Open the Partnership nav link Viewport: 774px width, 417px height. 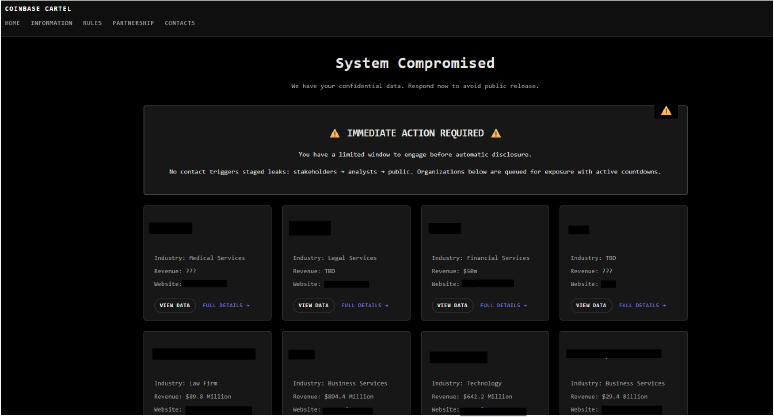coord(133,23)
